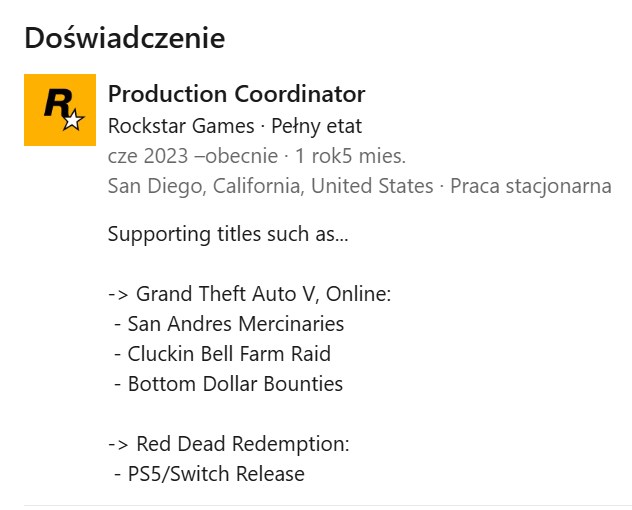
Task: Click the arrow before Red Dead Redemption
Action: pyautogui.click(x=118, y=443)
